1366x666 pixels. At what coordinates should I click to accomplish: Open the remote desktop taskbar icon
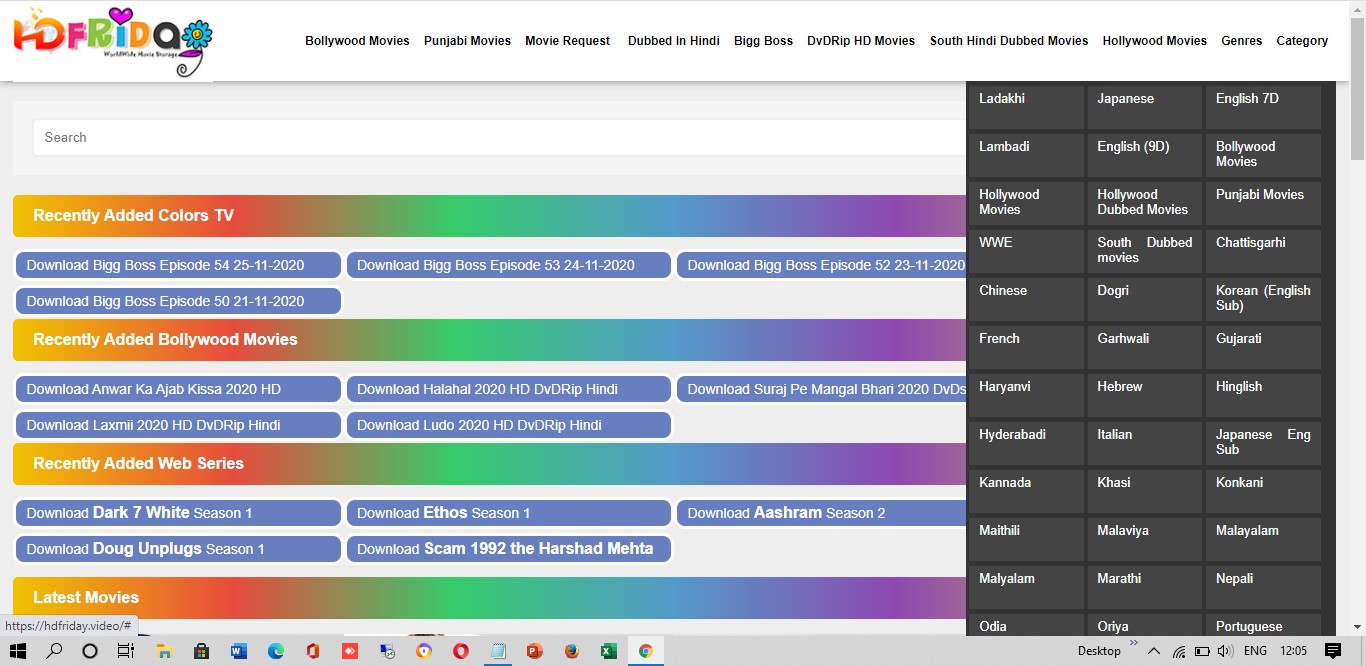[x=387, y=651]
